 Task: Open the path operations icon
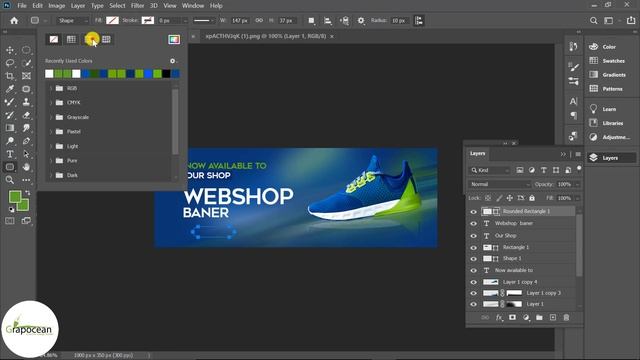pyautogui.click(x=311, y=20)
